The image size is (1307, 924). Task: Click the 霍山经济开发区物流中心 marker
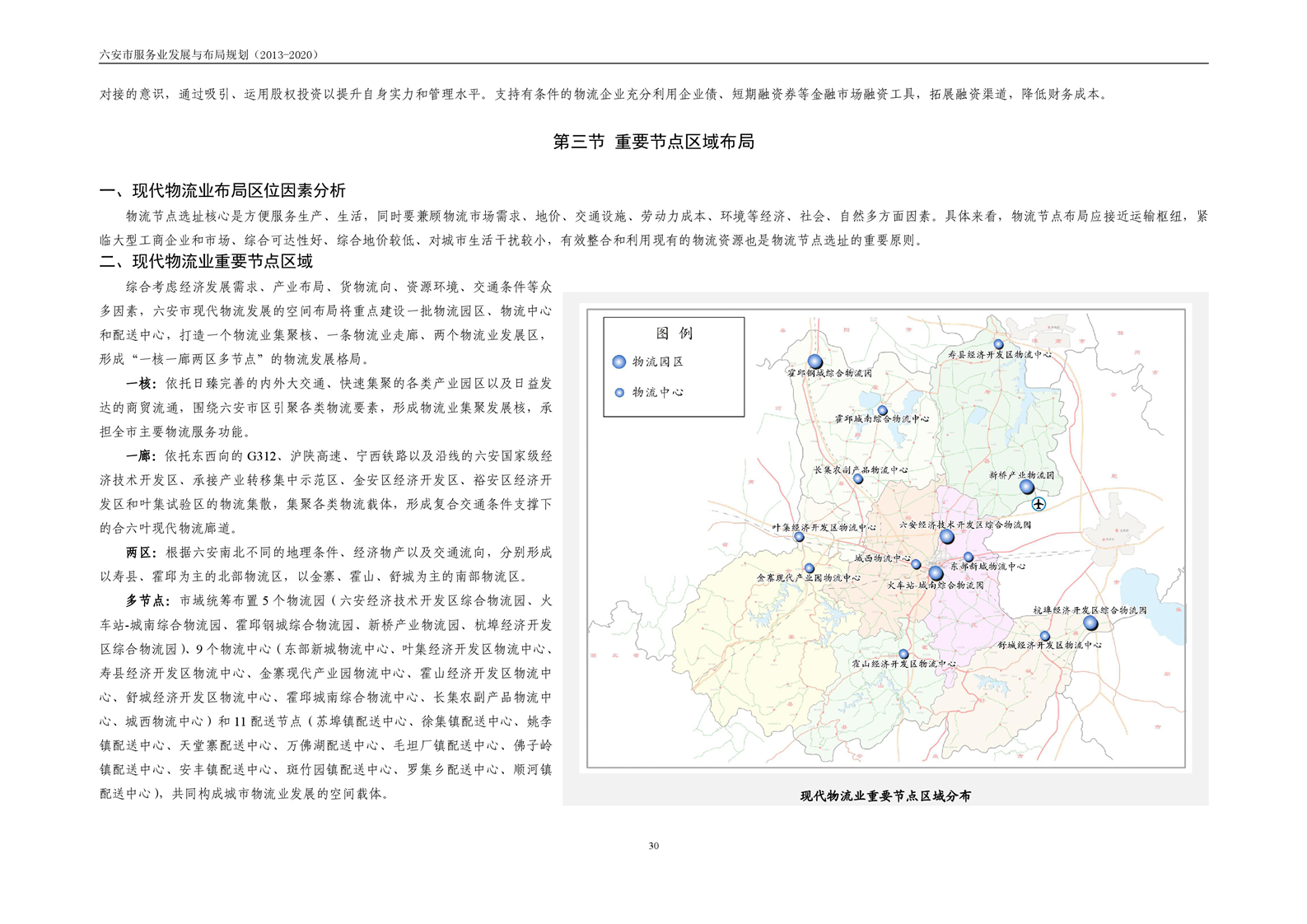(903, 654)
